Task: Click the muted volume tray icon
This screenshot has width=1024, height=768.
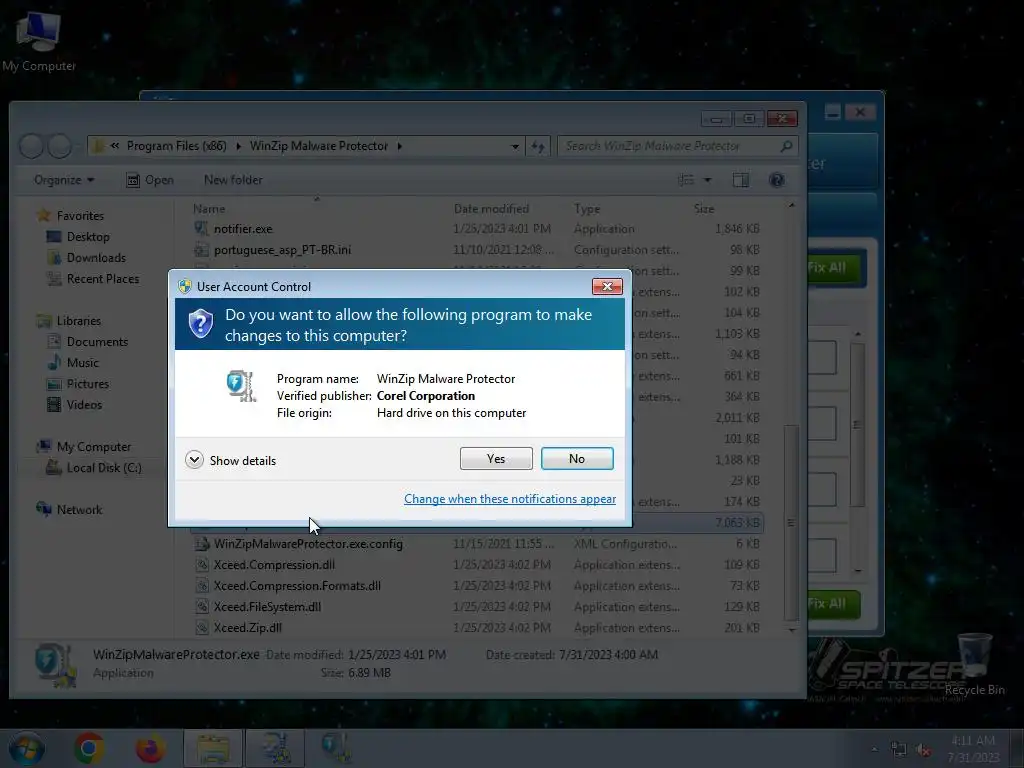Action: (923, 750)
